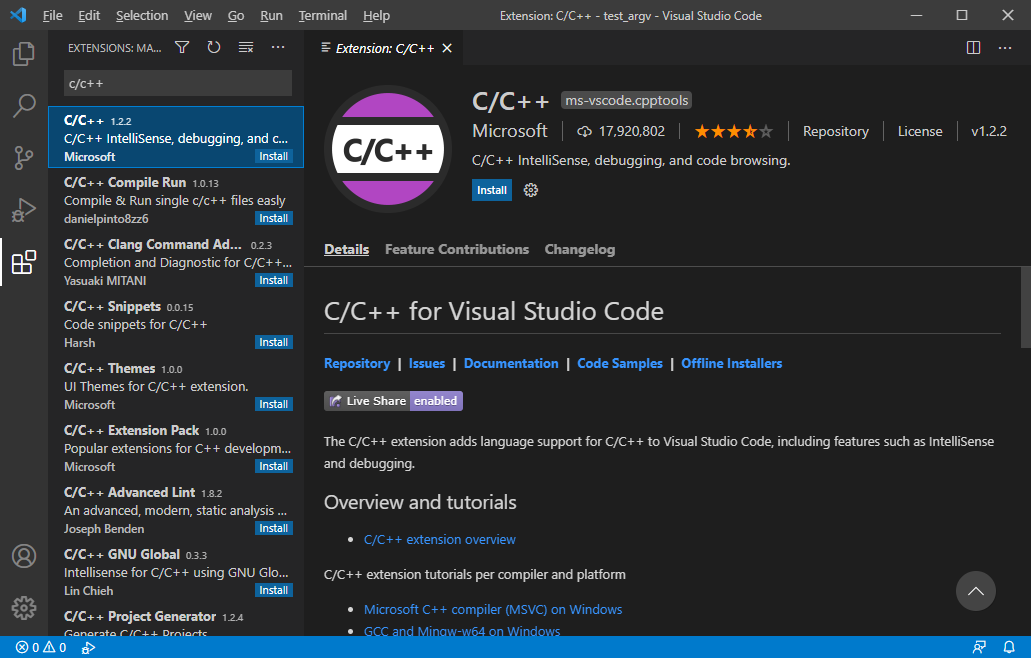Clear extensions search results
Image resolution: width=1031 pixels, height=658 pixels.
tap(246, 47)
